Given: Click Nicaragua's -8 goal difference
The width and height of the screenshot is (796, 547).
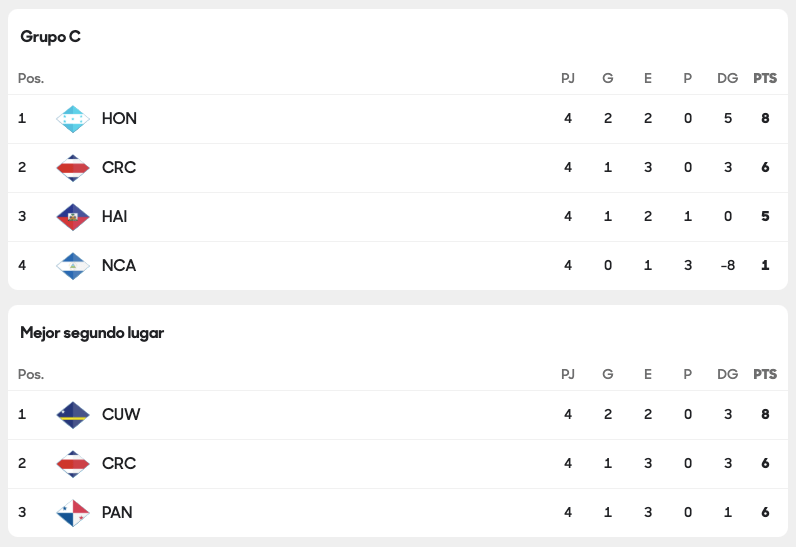Looking at the screenshot, I should tap(727, 265).
